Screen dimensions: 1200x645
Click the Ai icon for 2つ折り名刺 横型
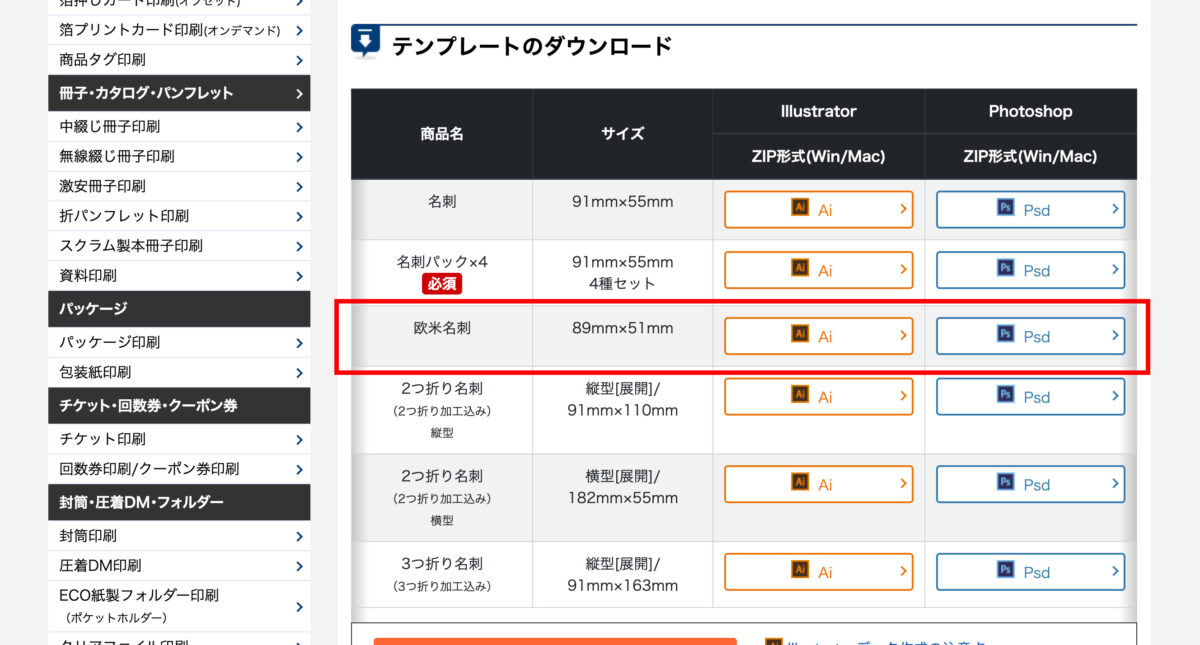click(800, 483)
